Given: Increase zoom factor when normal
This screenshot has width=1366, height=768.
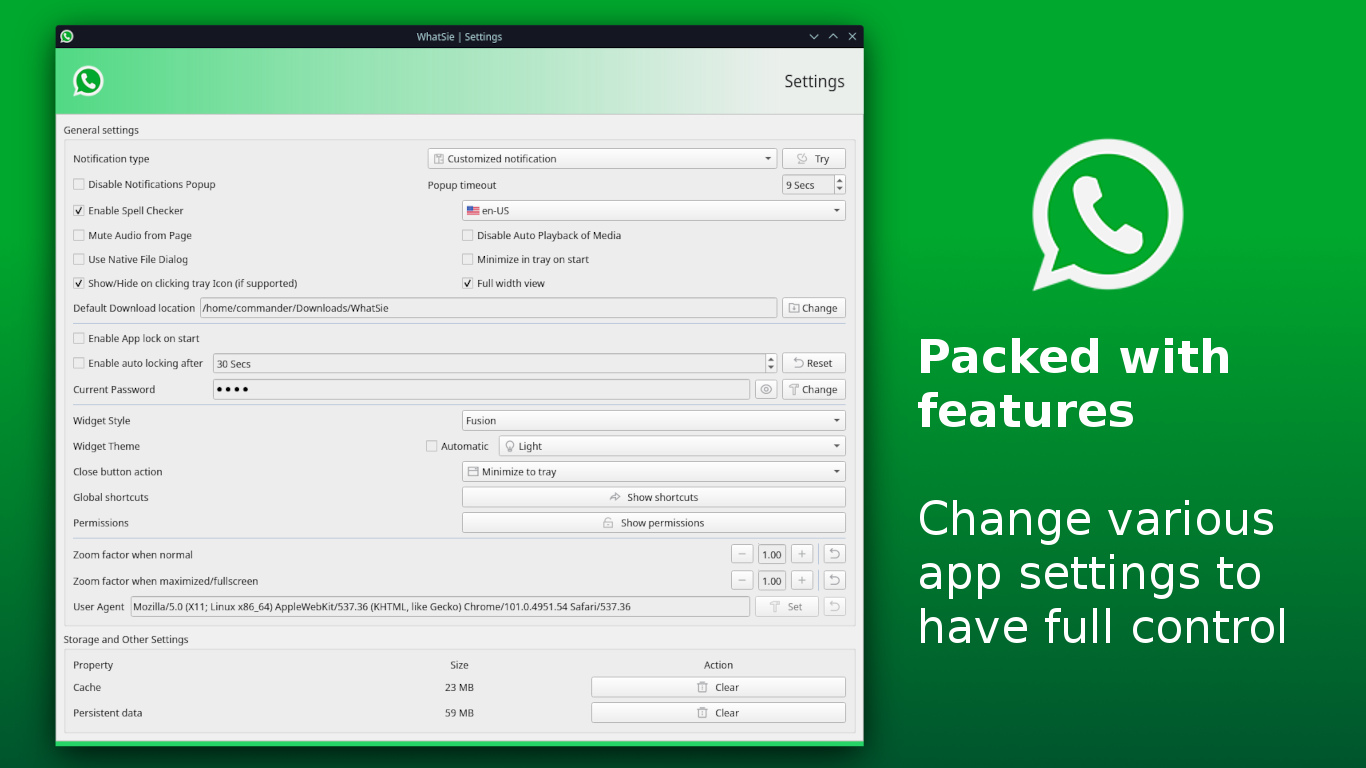Looking at the screenshot, I should [802, 554].
